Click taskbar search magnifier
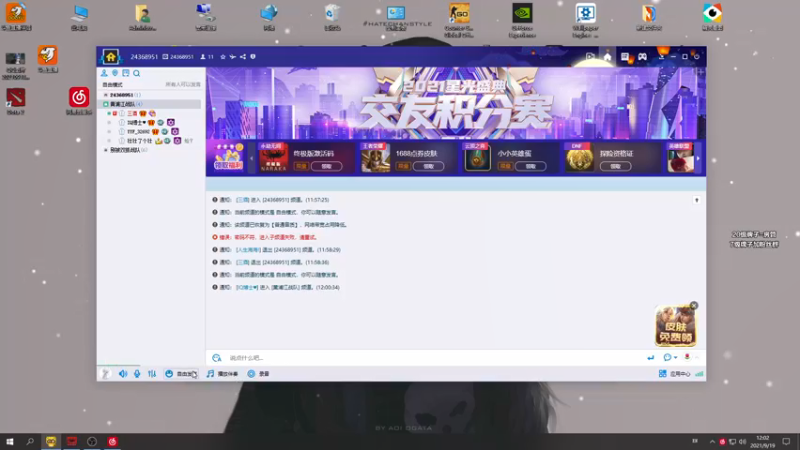This screenshot has width=800, height=450. click(x=30, y=441)
